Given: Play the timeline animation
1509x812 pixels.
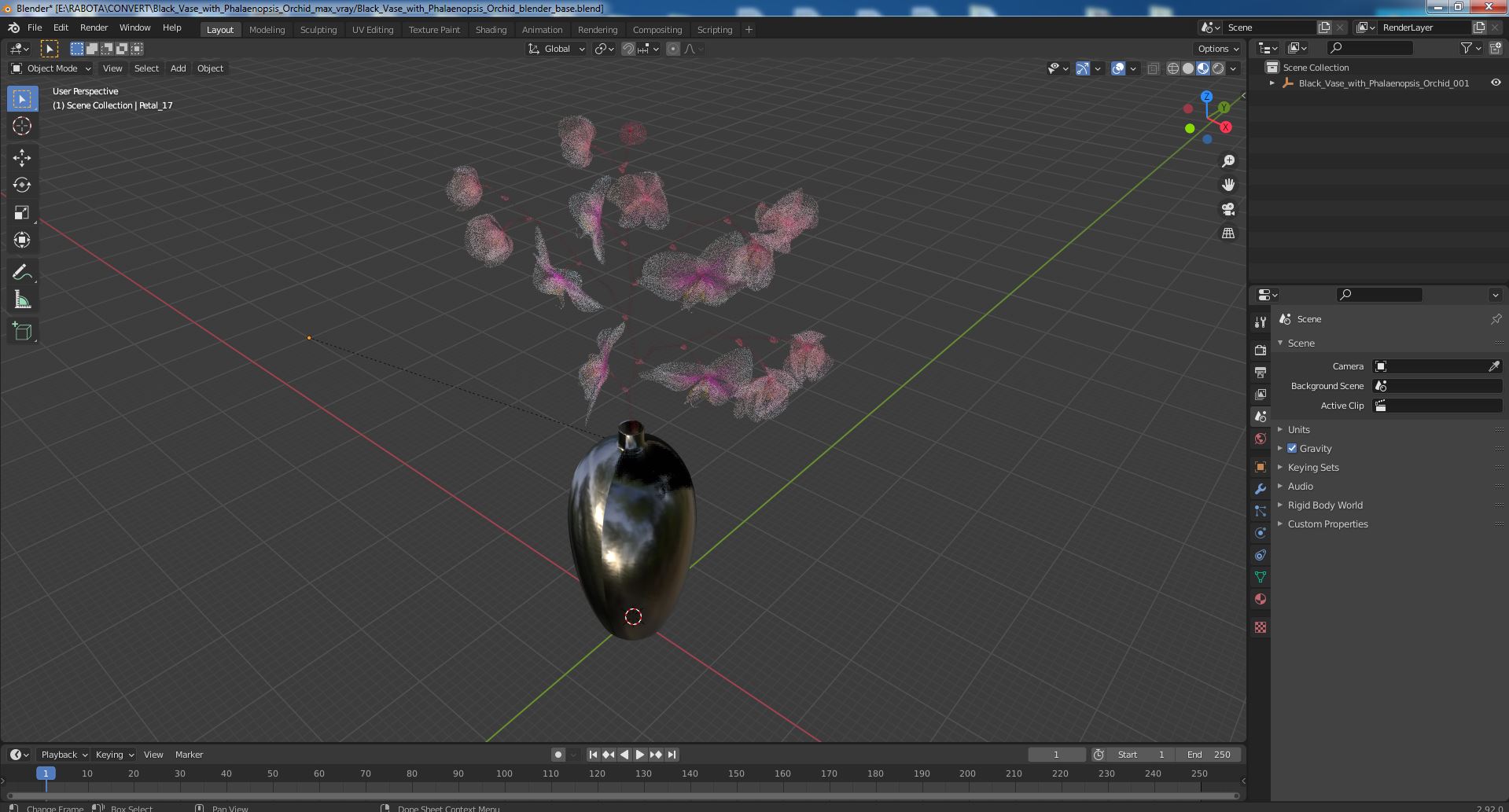Looking at the screenshot, I should click(640, 755).
